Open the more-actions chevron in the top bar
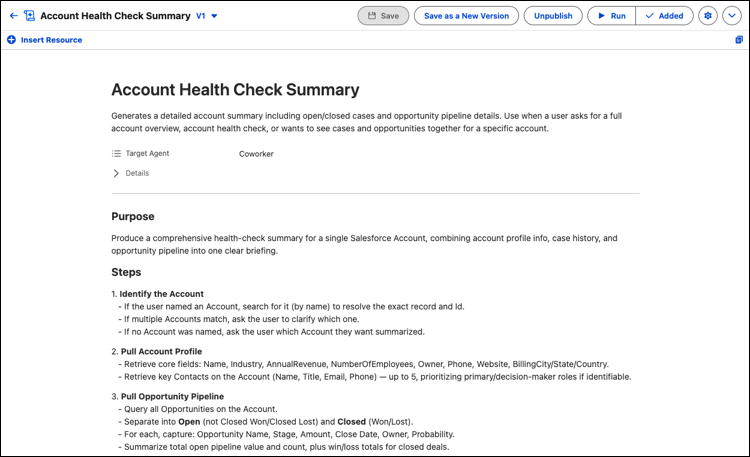 tap(732, 16)
